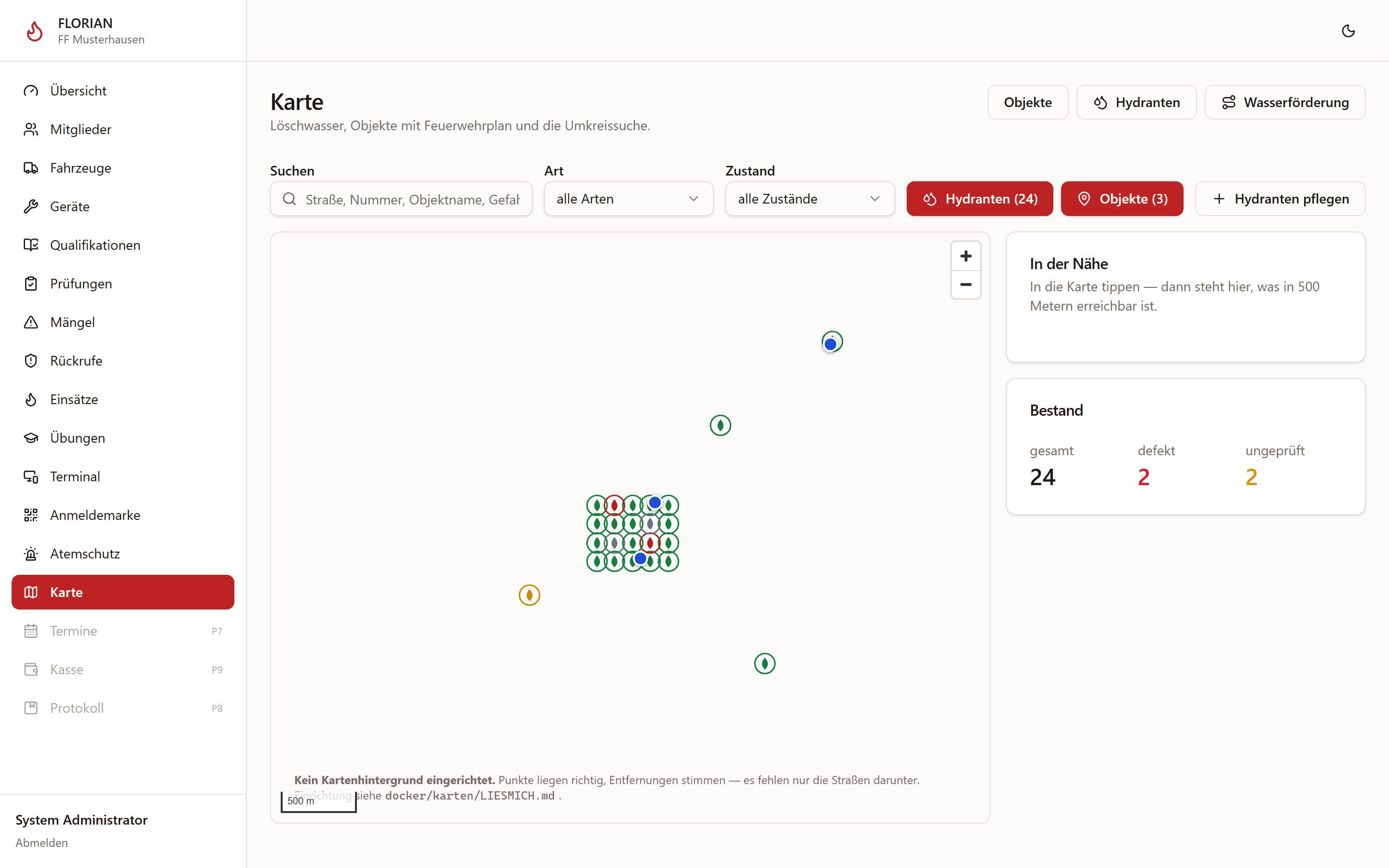This screenshot has height=868, width=1389.
Task: Click the Anmeldemarke QR code icon
Action: pos(31,515)
